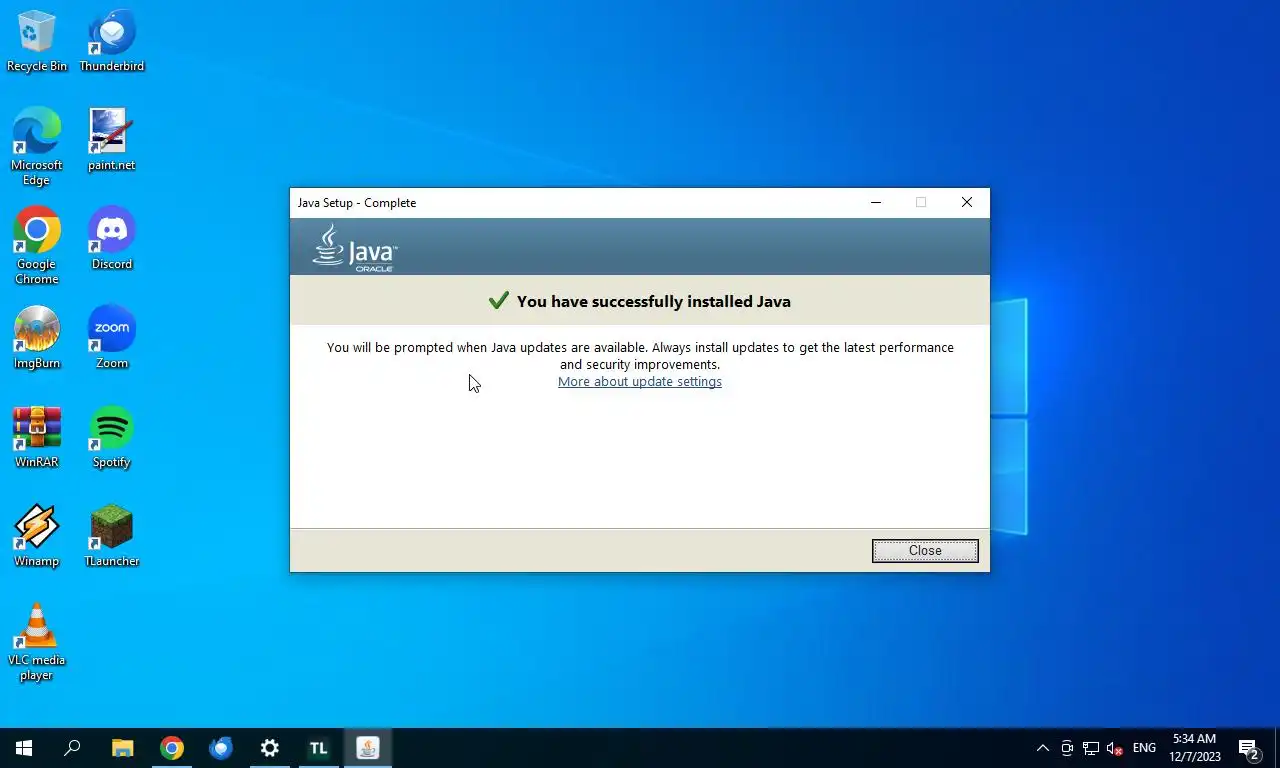Click the 'You have successfully installed Java' text
1280x768 pixels.
click(x=654, y=301)
